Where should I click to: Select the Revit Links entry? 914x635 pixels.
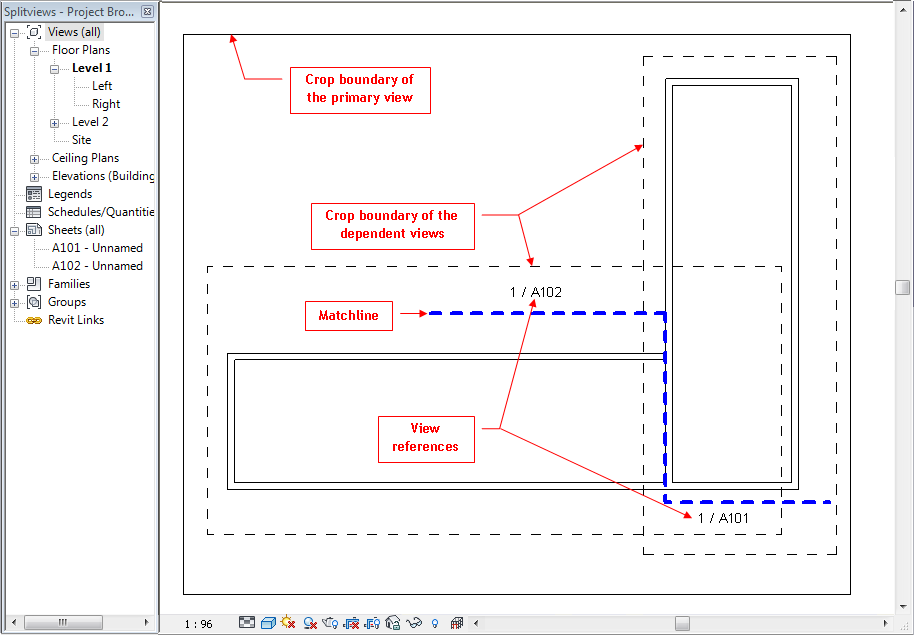[x=76, y=320]
